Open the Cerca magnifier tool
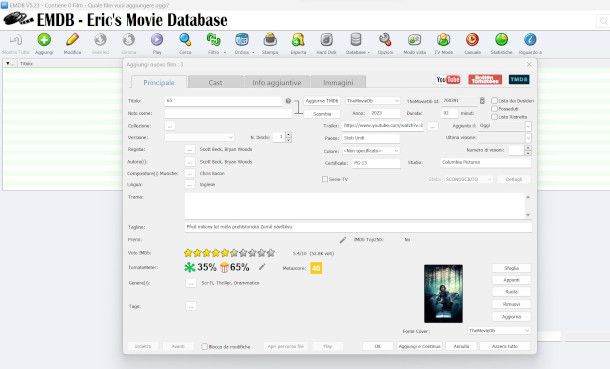Viewport: 610px width, 369px height. click(185, 40)
